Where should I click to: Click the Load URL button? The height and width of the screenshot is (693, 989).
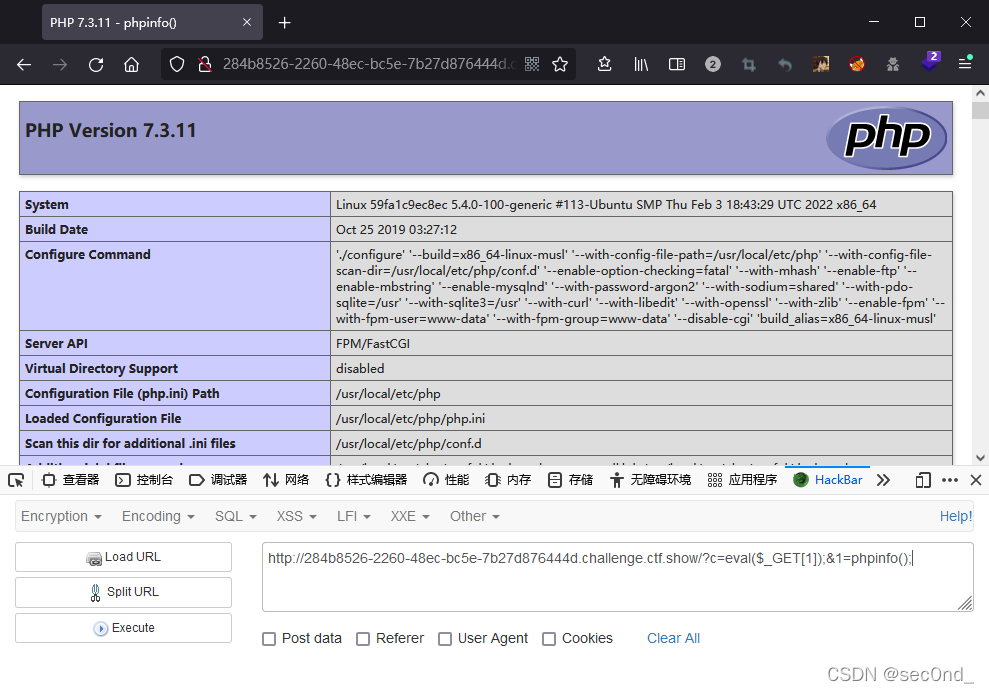(124, 557)
